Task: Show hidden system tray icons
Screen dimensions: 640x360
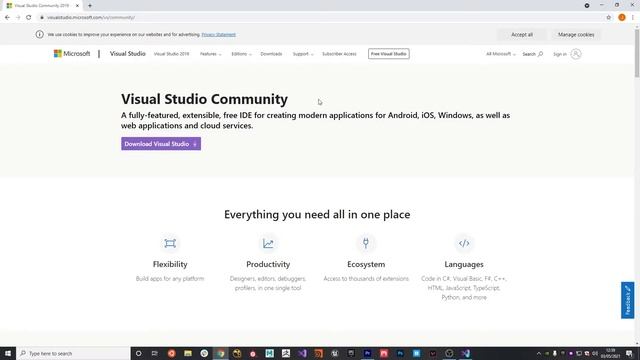Action: pyautogui.click(x=539, y=353)
